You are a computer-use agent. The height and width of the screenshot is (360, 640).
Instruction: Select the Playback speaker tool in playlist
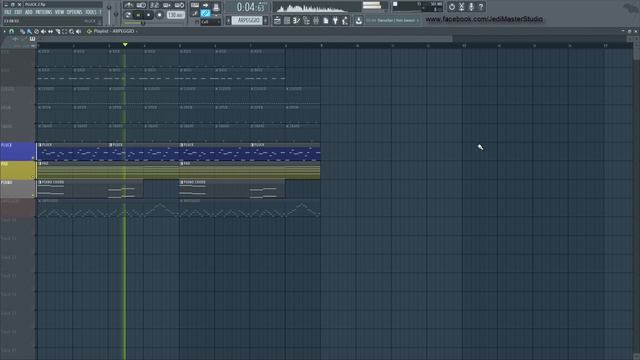tap(78, 31)
